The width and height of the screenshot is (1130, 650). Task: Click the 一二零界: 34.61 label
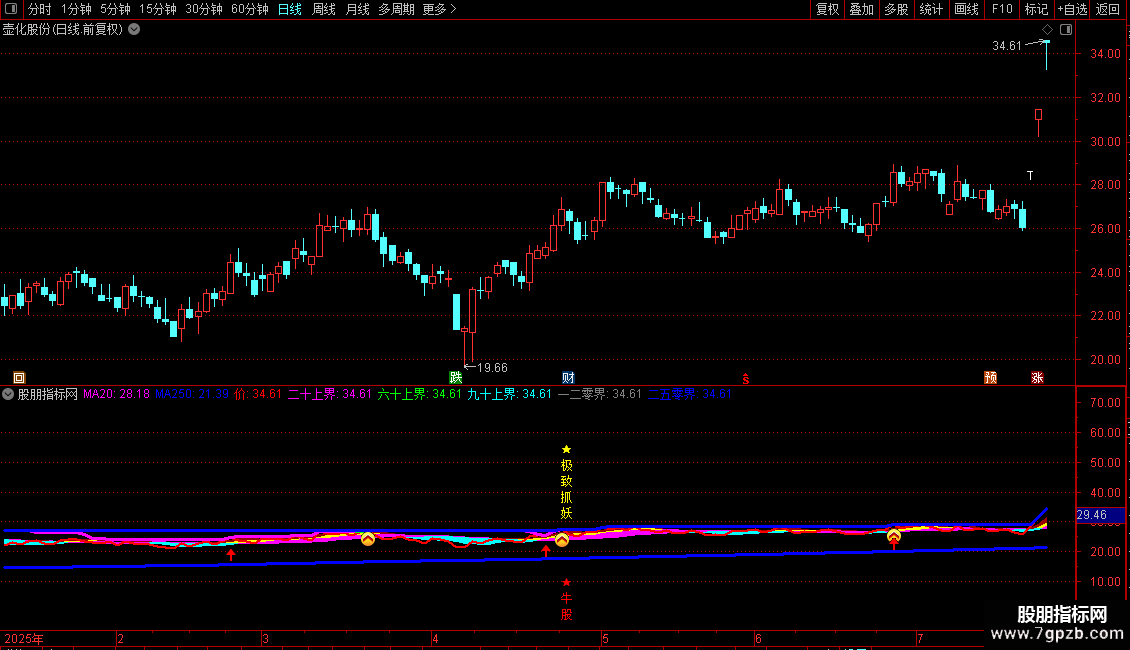coord(599,394)
